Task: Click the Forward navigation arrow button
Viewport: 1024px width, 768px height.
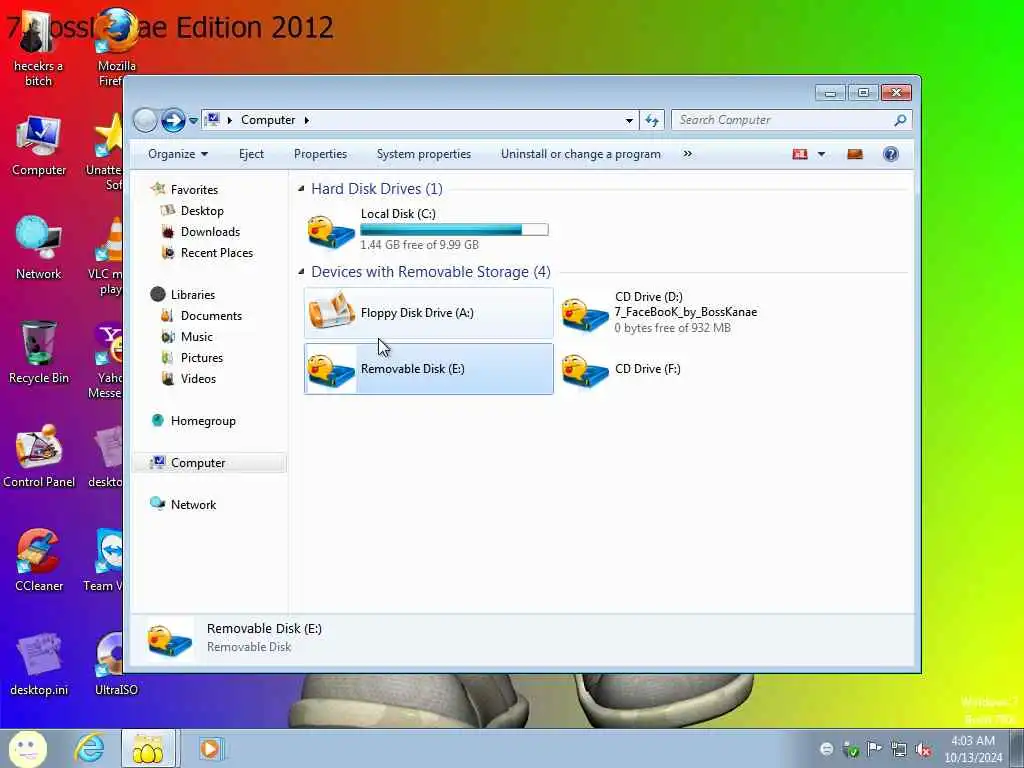Action: click(x=173, y=120)
